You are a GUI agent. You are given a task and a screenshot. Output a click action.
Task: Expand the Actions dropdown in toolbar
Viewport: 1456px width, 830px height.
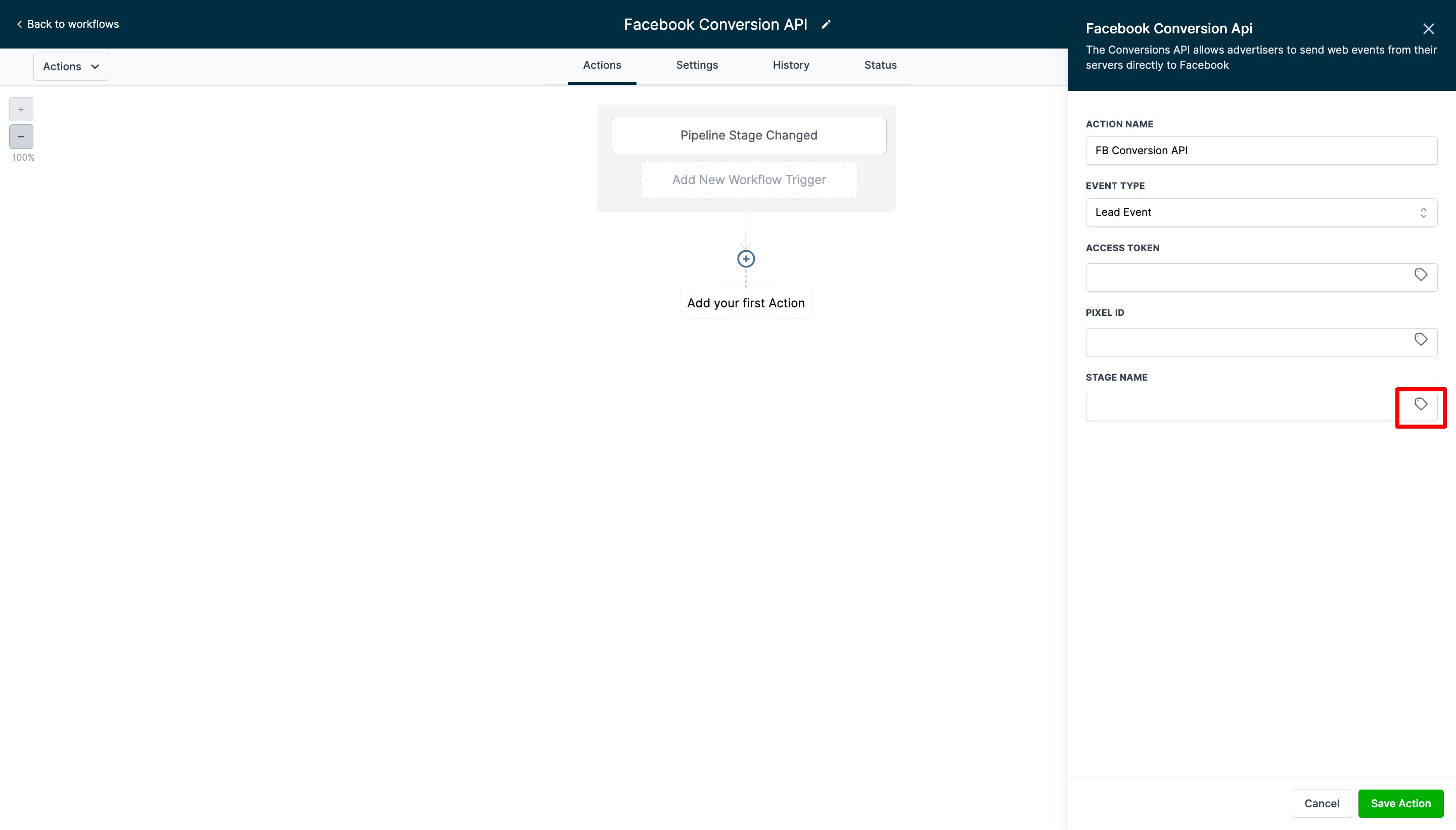(71, 67)
